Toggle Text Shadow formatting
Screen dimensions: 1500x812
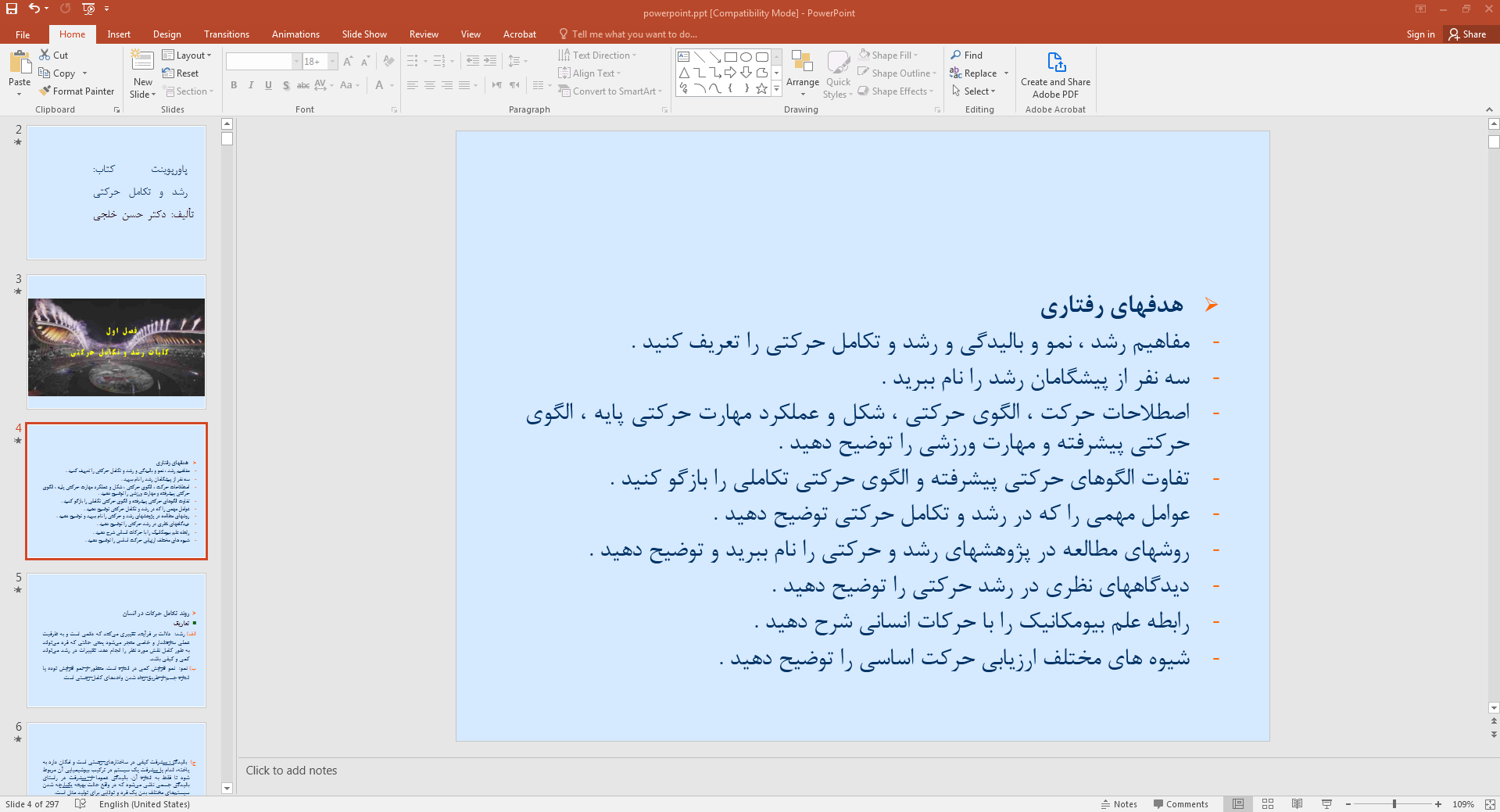286,85
